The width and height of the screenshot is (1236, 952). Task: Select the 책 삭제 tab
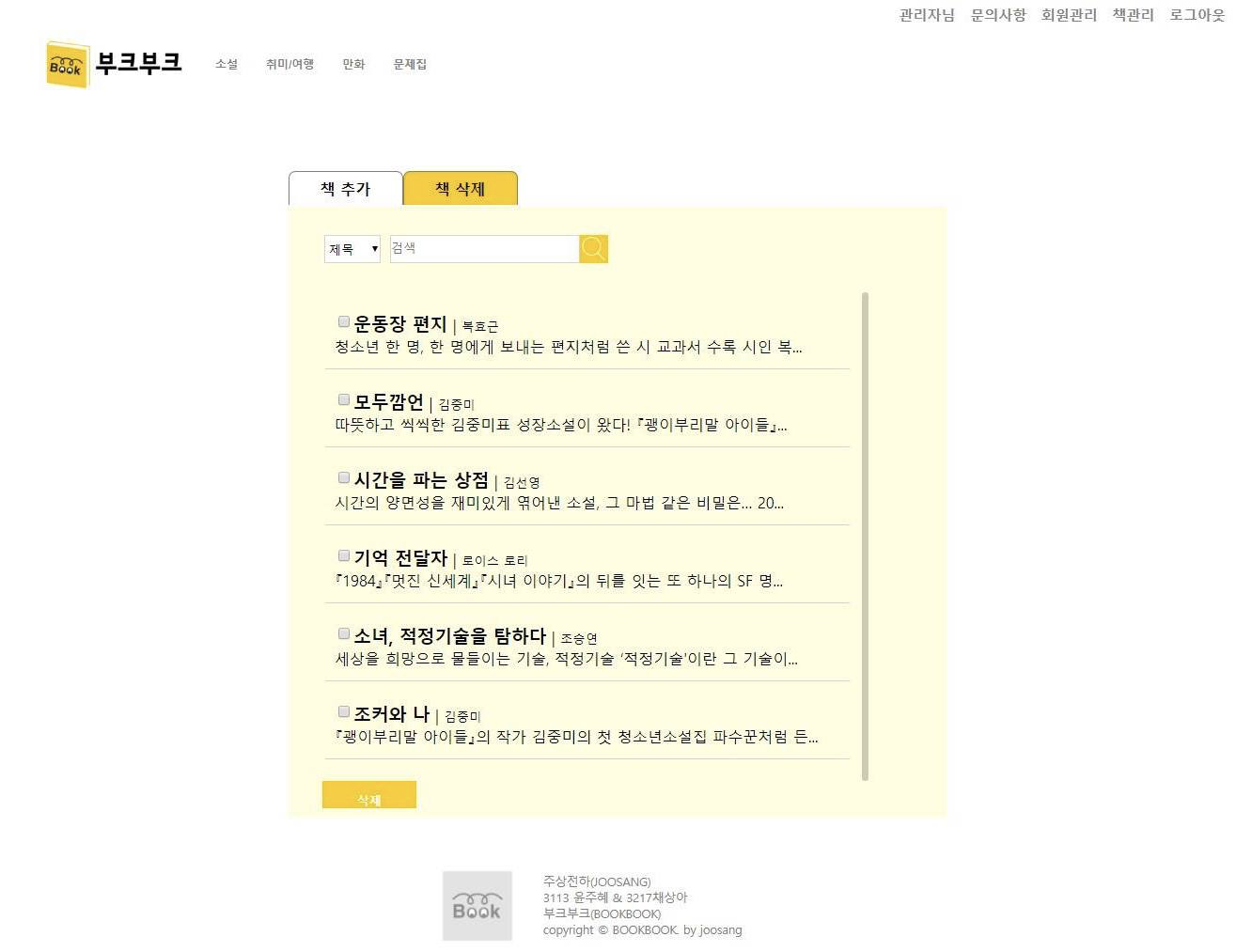460,188
